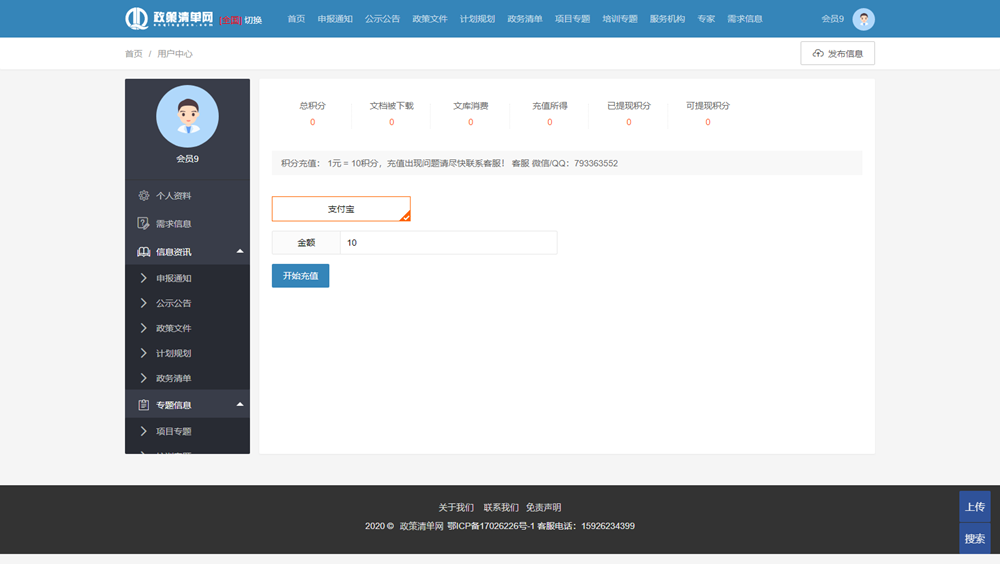Click the 联系我们 footer link
Viewport: 1000px width, 564px height.
(x=501, y=507)
